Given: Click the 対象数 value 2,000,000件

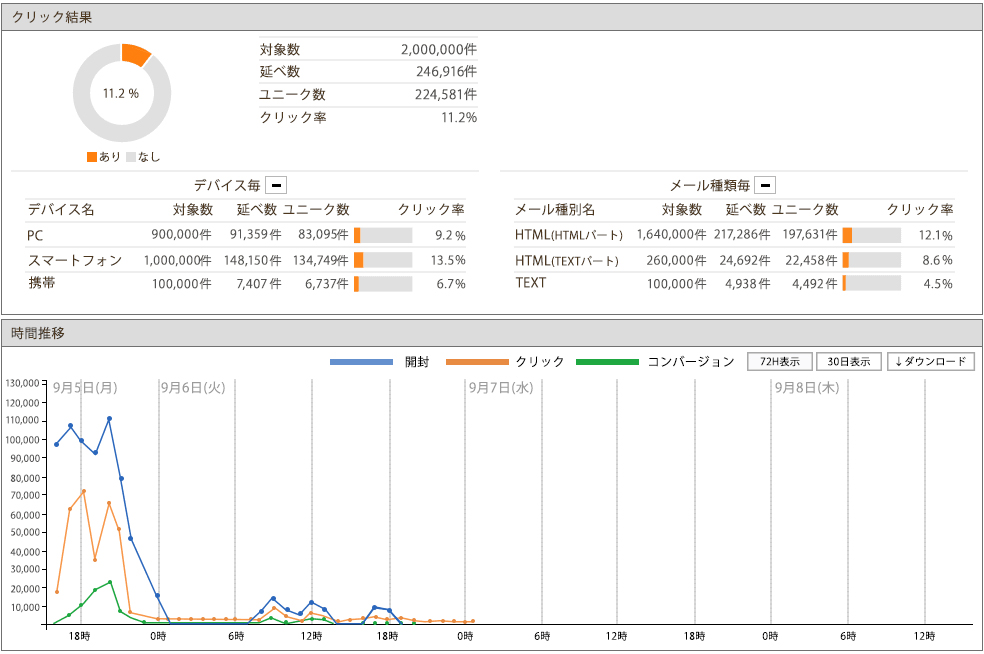Looking at the screenshot, I should (439, 50).
